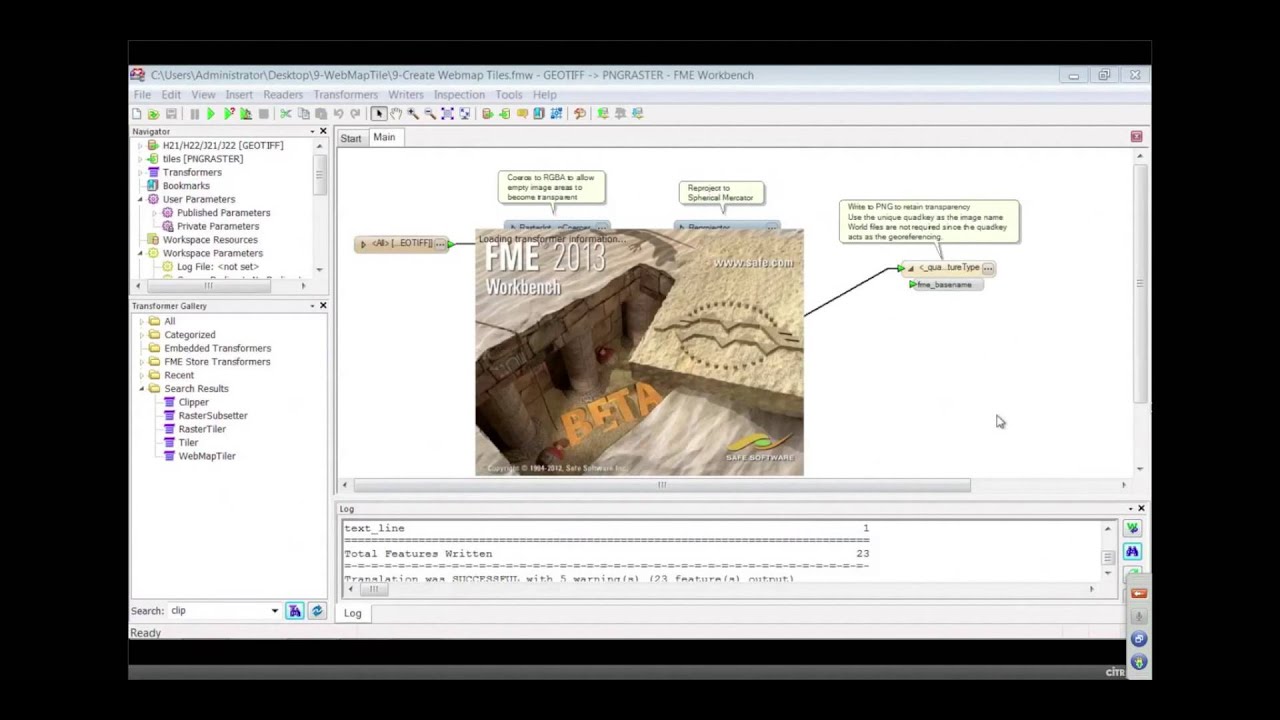Expand the Categorized folder in Transformer Gallery
Image resolution: width=1280 pixels, height=720 pixels.
coord(142,335)
